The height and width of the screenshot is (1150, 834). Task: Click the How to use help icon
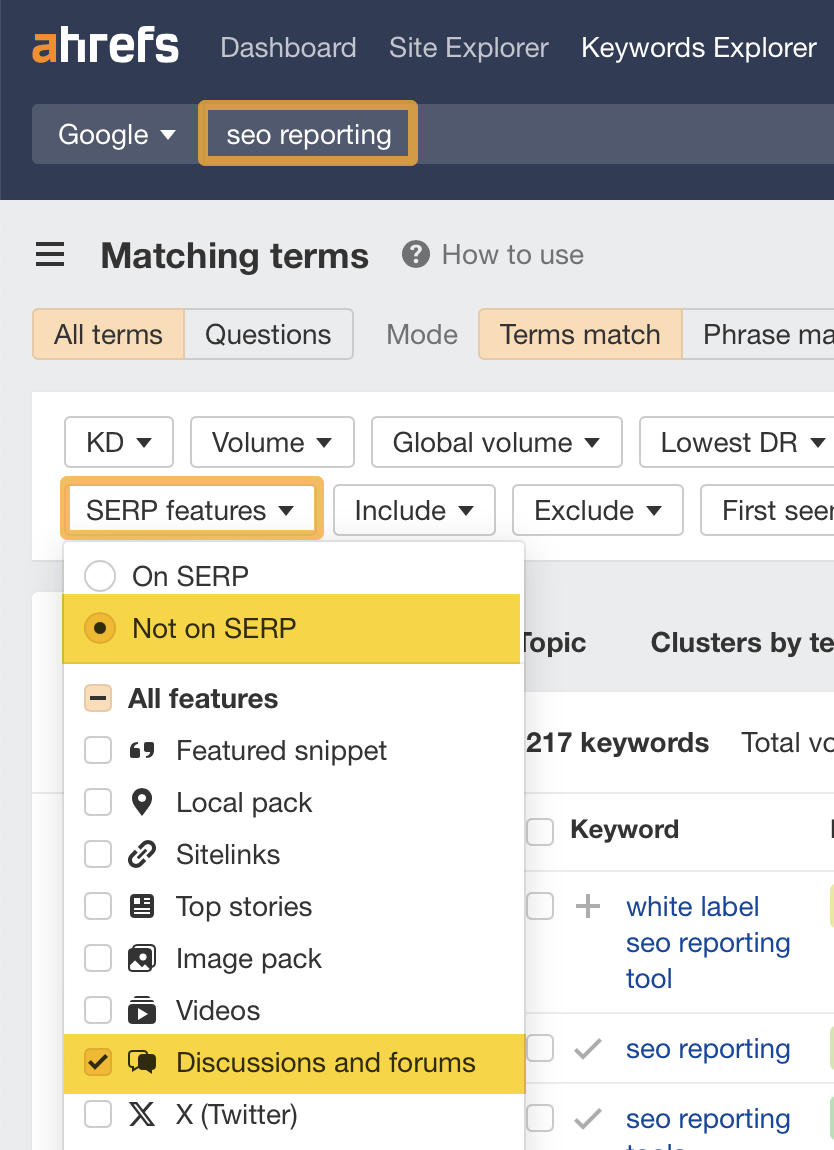[415, 254]
